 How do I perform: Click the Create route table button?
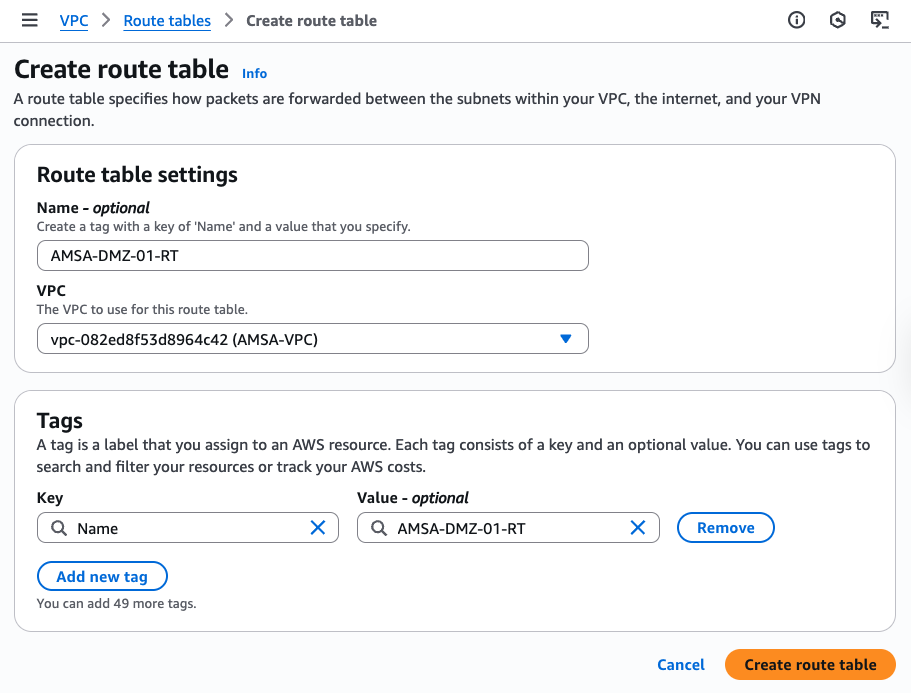click(x=810, y=664)
